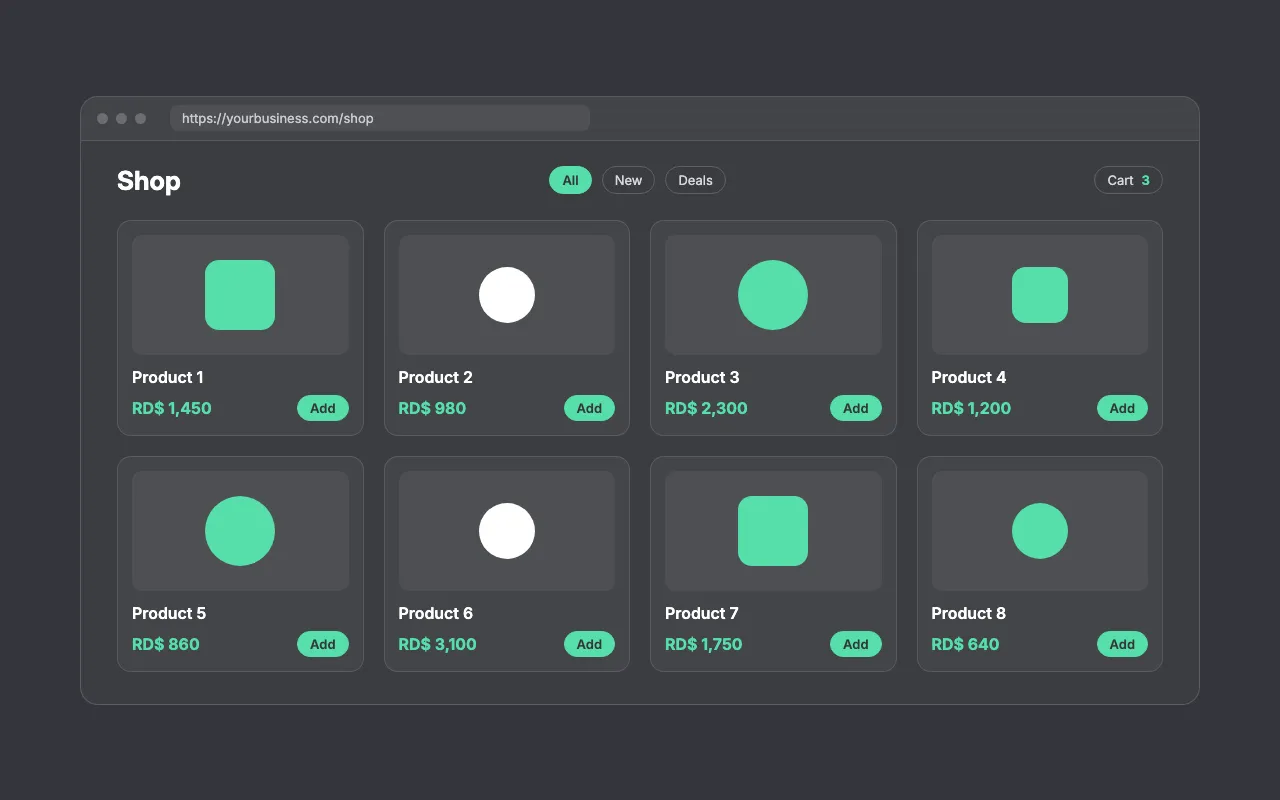The width and height of the screenshot is (1280, 800).
Task: Click Product 5 green circle icon
Action: [x=240, y=531]
